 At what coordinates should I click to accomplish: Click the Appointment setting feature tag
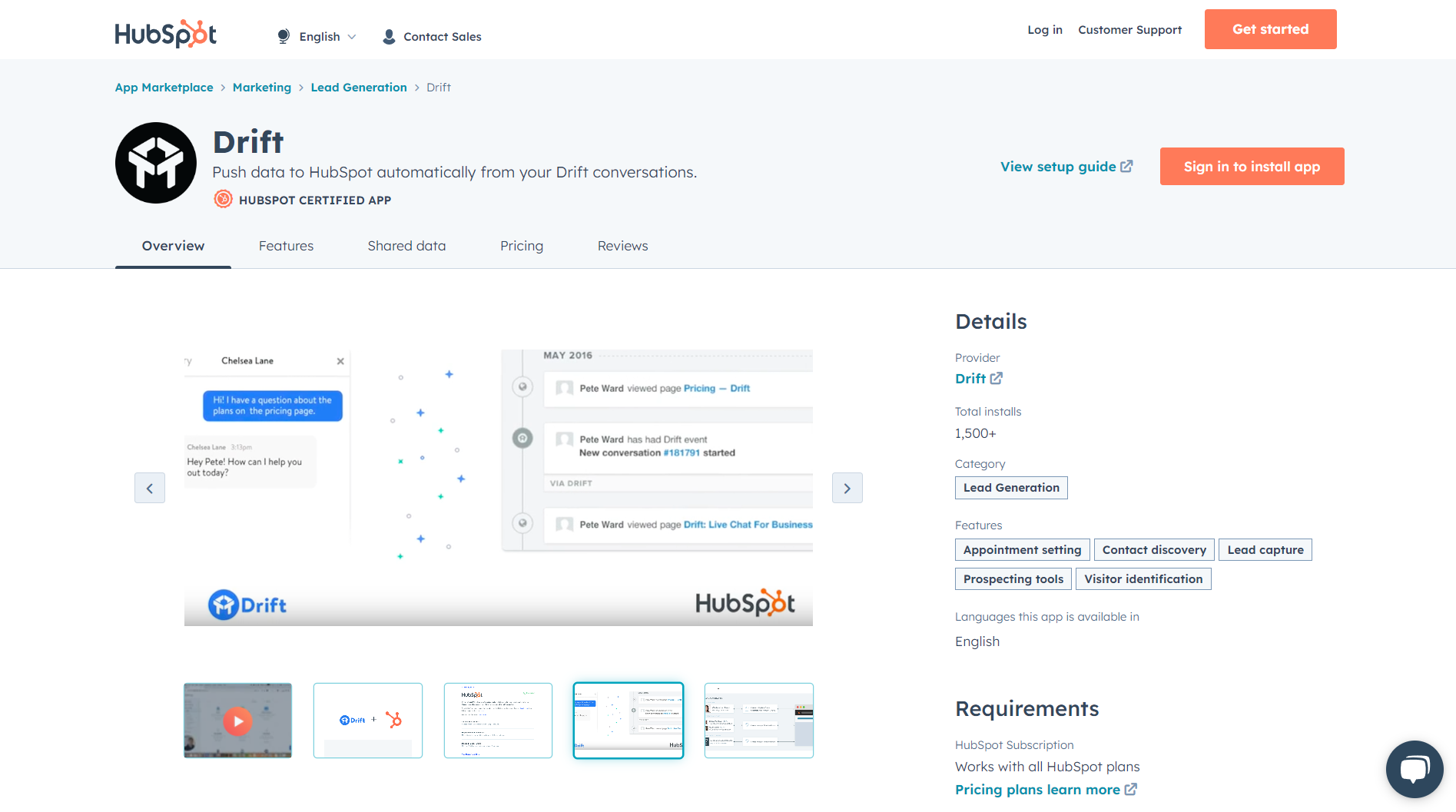pyautogui.click(x=1022, y=550)
